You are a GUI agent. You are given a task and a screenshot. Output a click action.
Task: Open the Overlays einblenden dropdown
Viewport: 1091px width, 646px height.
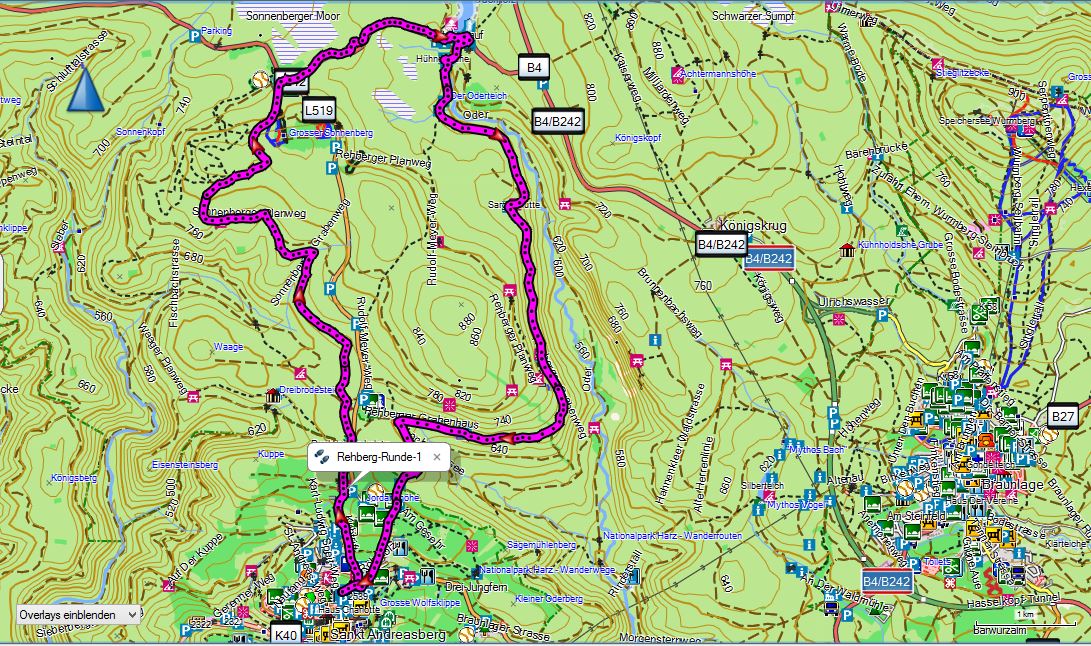[x=78, y=615]
